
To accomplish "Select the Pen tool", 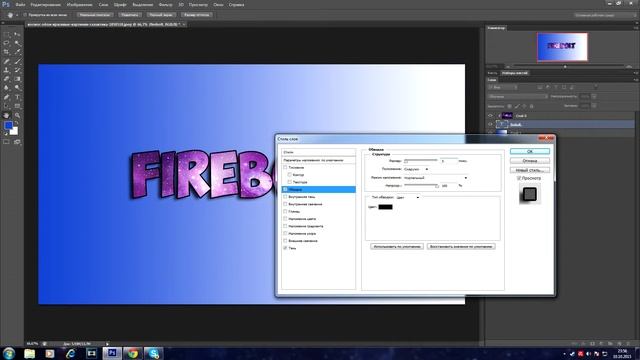I will (6, 97).
